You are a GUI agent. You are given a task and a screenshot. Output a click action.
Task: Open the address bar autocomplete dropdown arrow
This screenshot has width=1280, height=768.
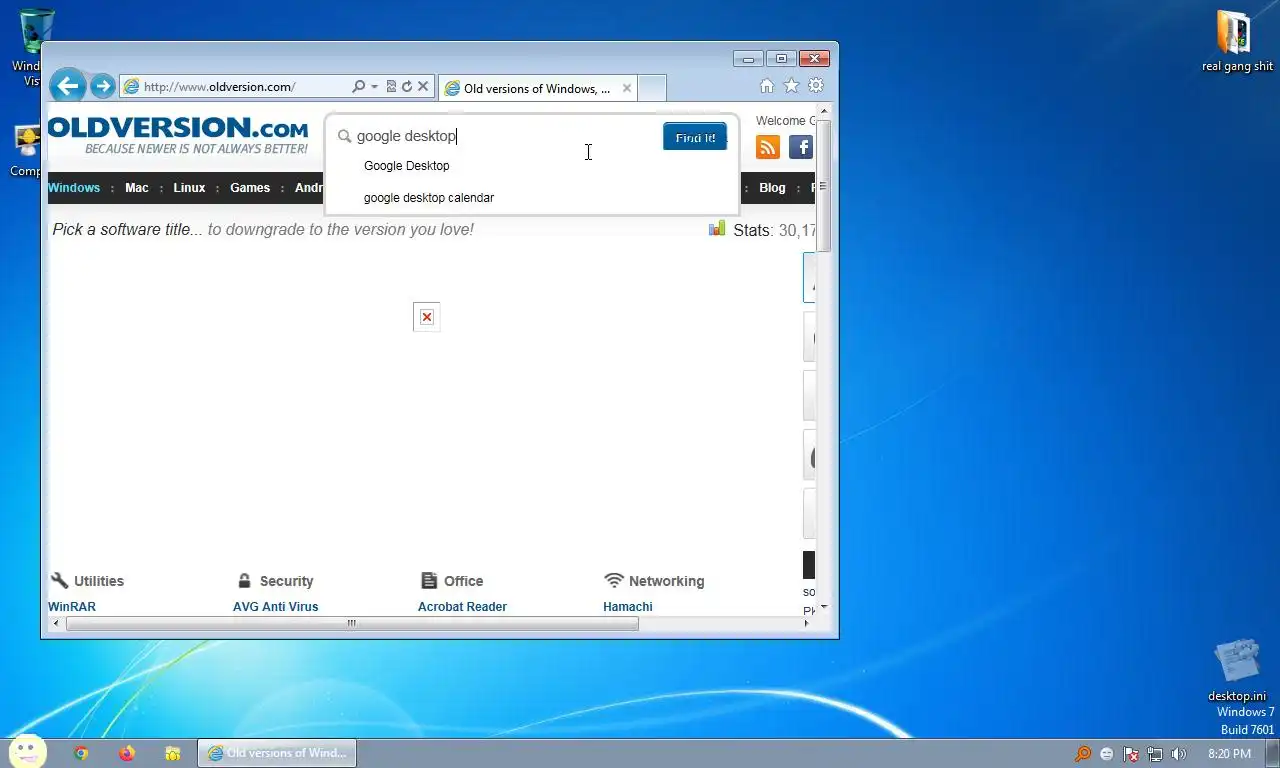(375, 87)
